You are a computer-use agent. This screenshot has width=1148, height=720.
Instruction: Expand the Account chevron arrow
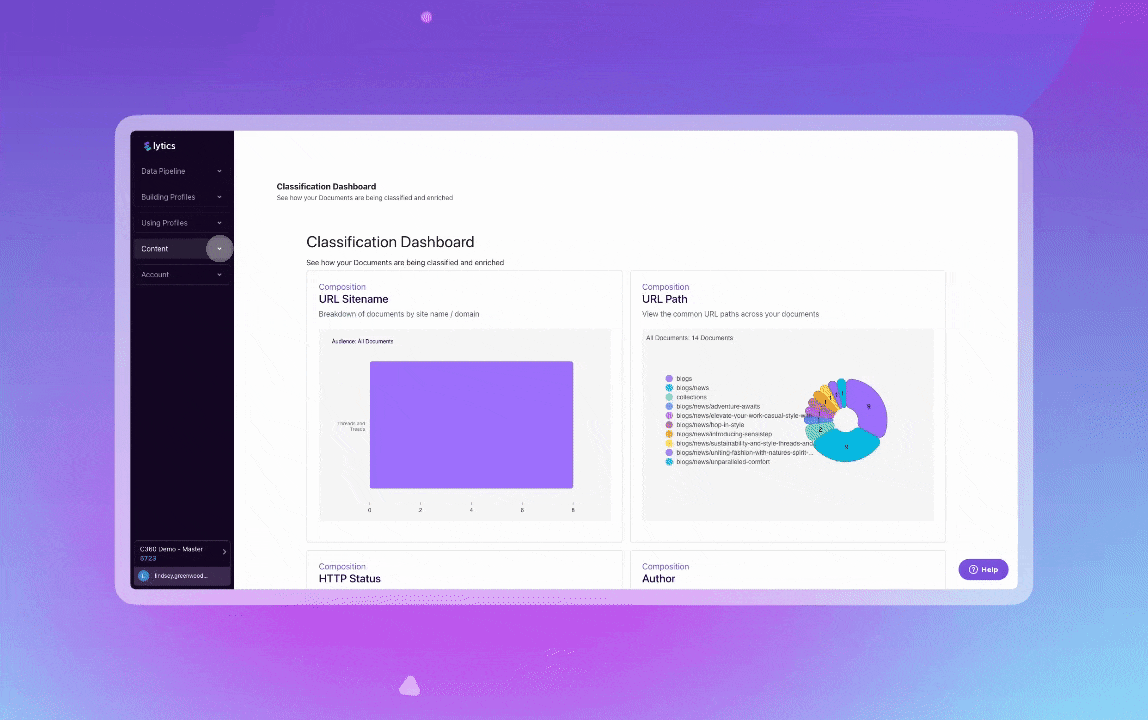219,275
